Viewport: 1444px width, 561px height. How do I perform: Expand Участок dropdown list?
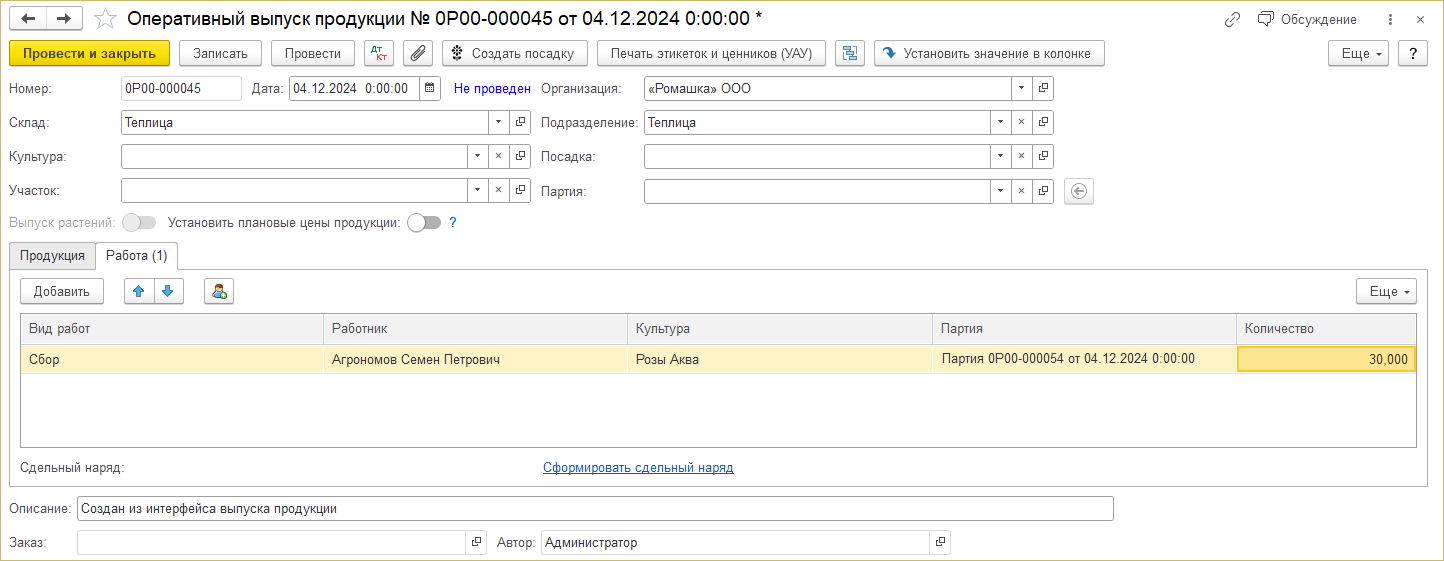click(x=476, y=190)
